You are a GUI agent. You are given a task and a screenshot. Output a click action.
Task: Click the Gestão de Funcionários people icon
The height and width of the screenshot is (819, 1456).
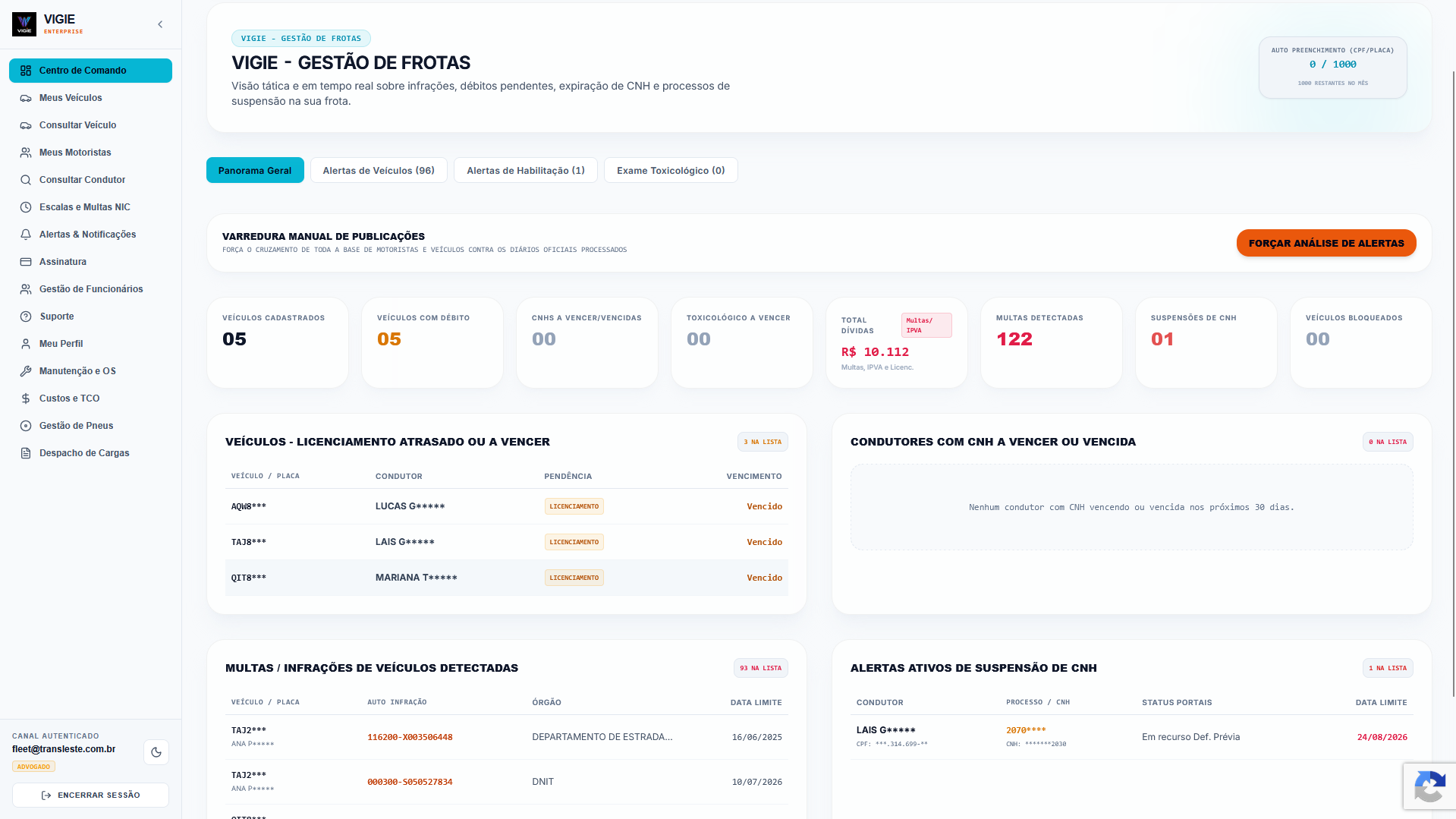(26, 289)
